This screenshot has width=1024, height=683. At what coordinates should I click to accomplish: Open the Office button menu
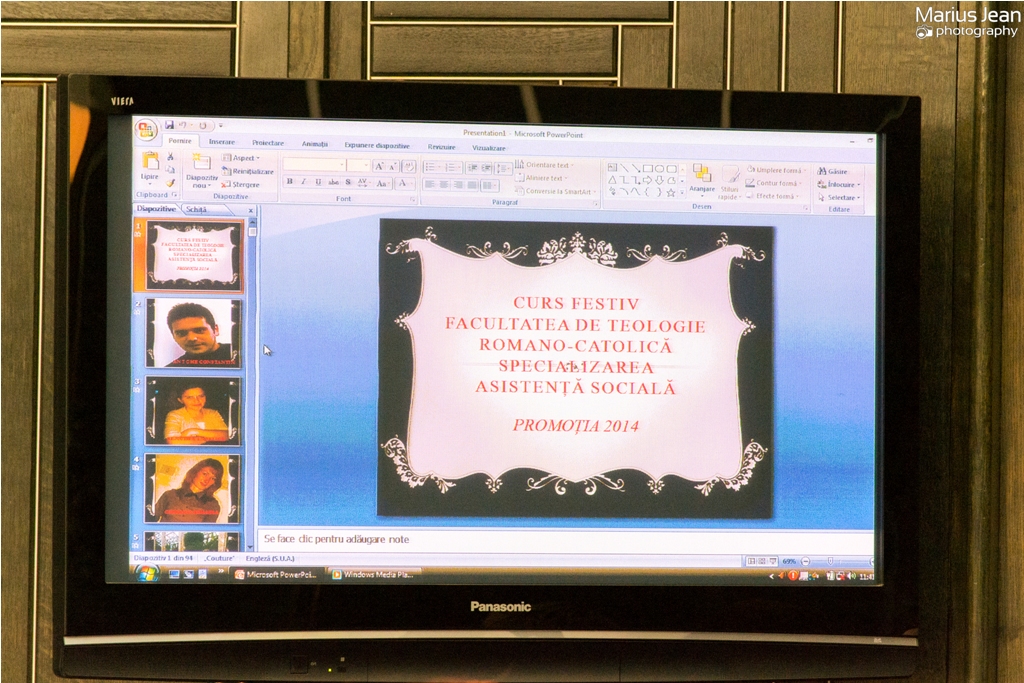coord(146,129)
